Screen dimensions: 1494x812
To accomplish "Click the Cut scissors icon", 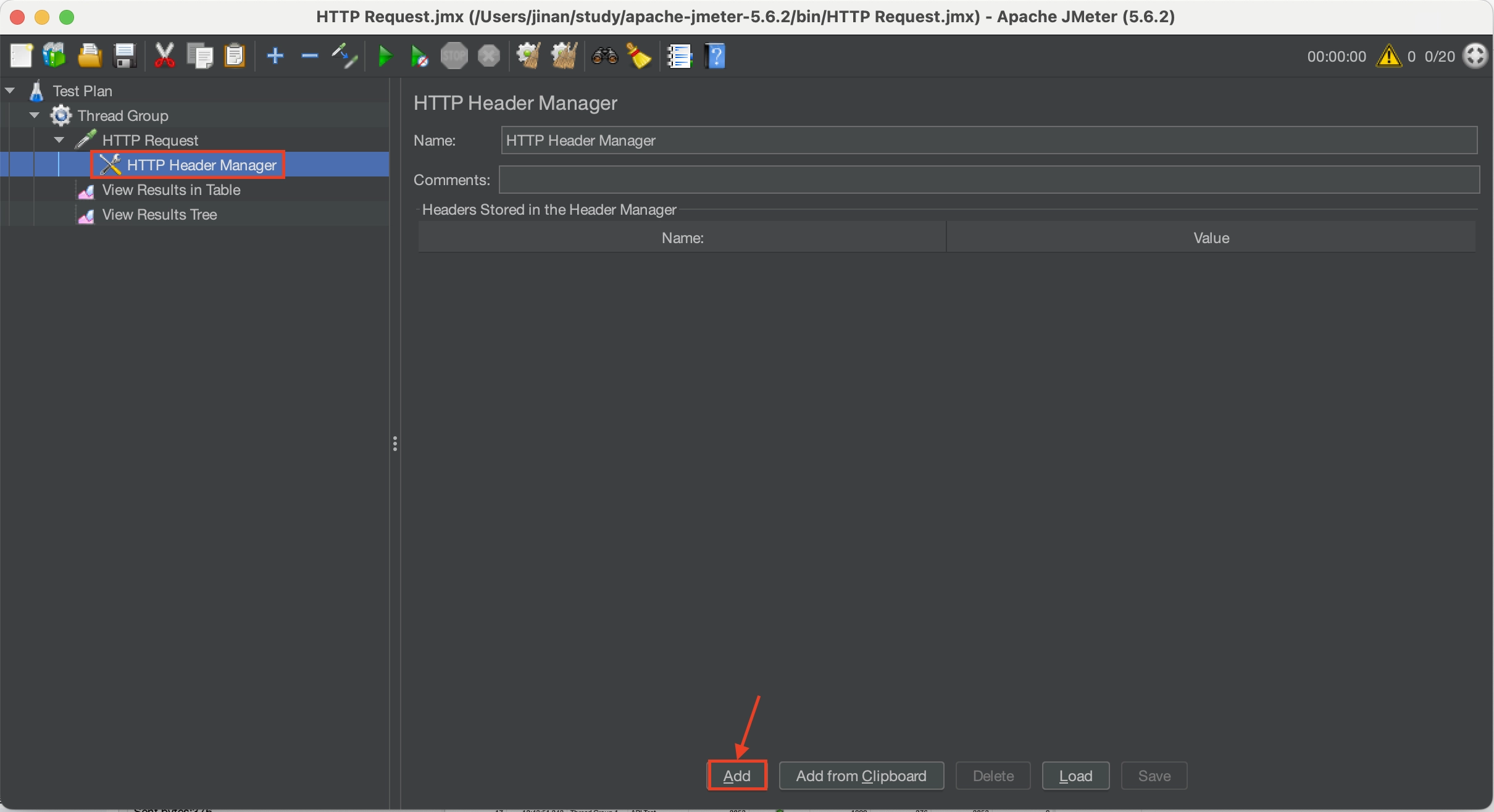I will tap(164, 56).
